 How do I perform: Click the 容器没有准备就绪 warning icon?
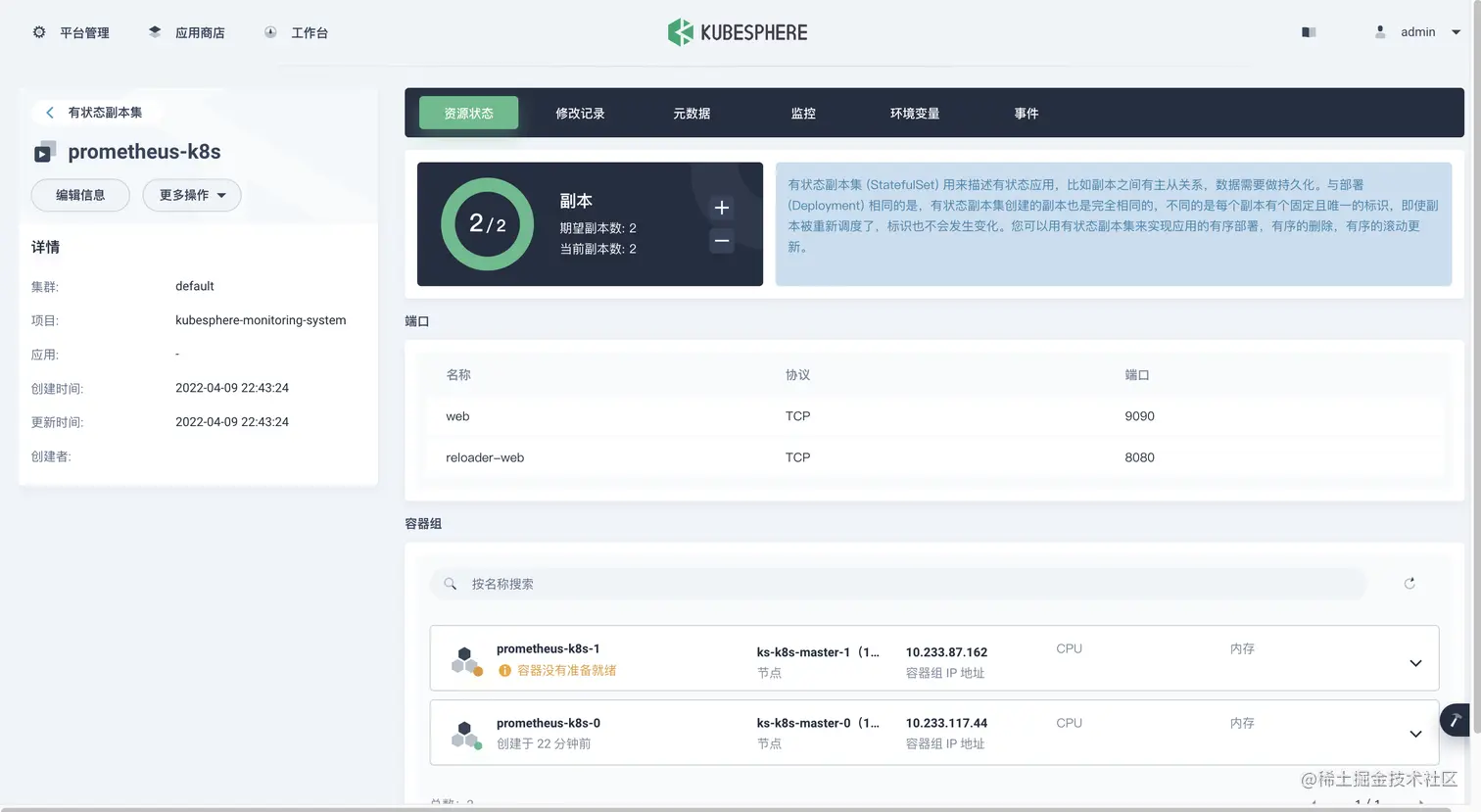tap(504, 671)
